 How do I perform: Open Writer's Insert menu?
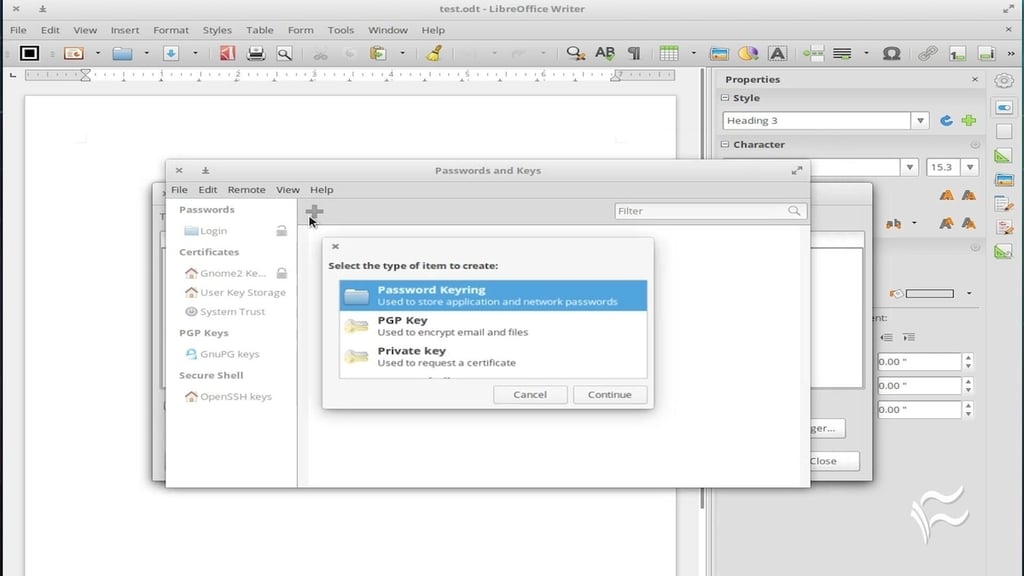(x=125, y=30)
